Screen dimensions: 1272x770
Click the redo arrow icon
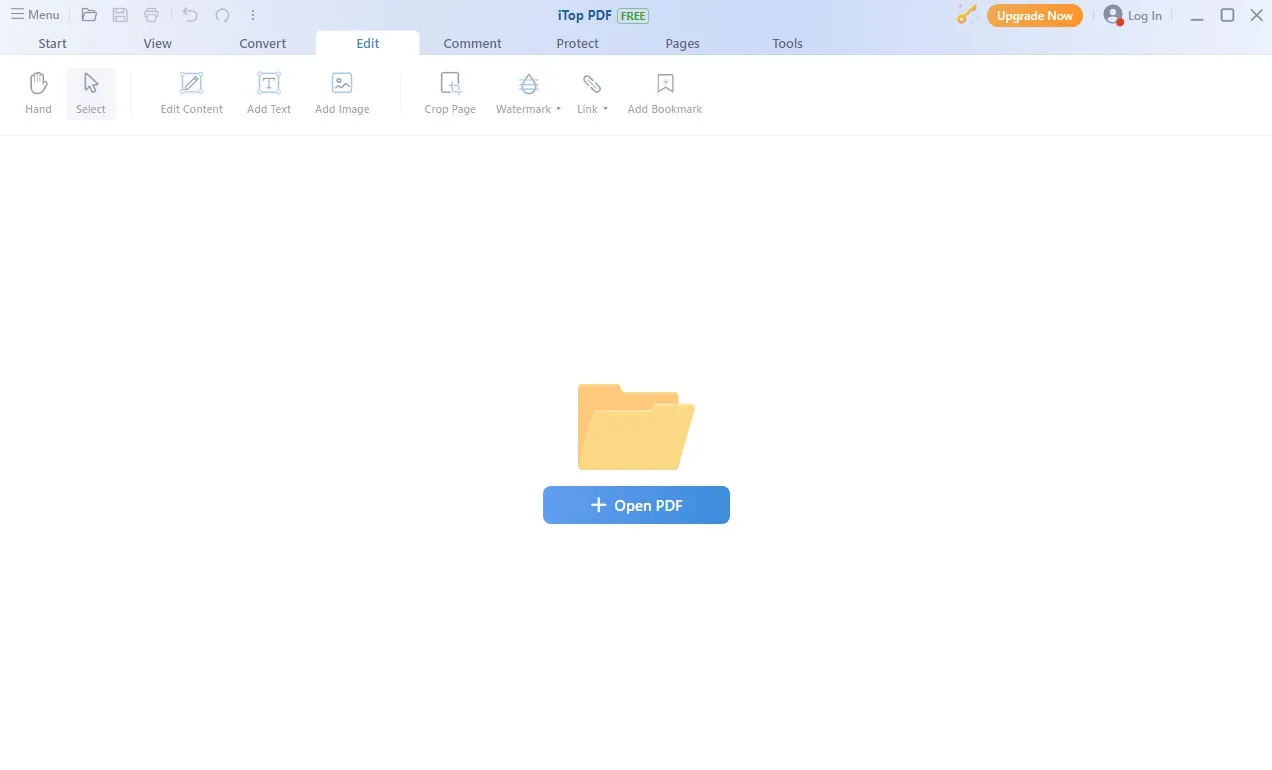(x=222, y=15)
